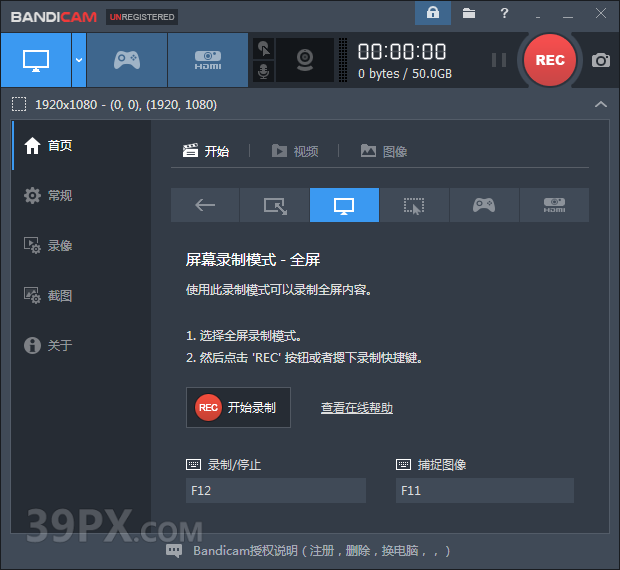This screenshot has height=570, width=620.
Task: Select the fullscreen recording mode icon in mode row
Action: point(344,205)
